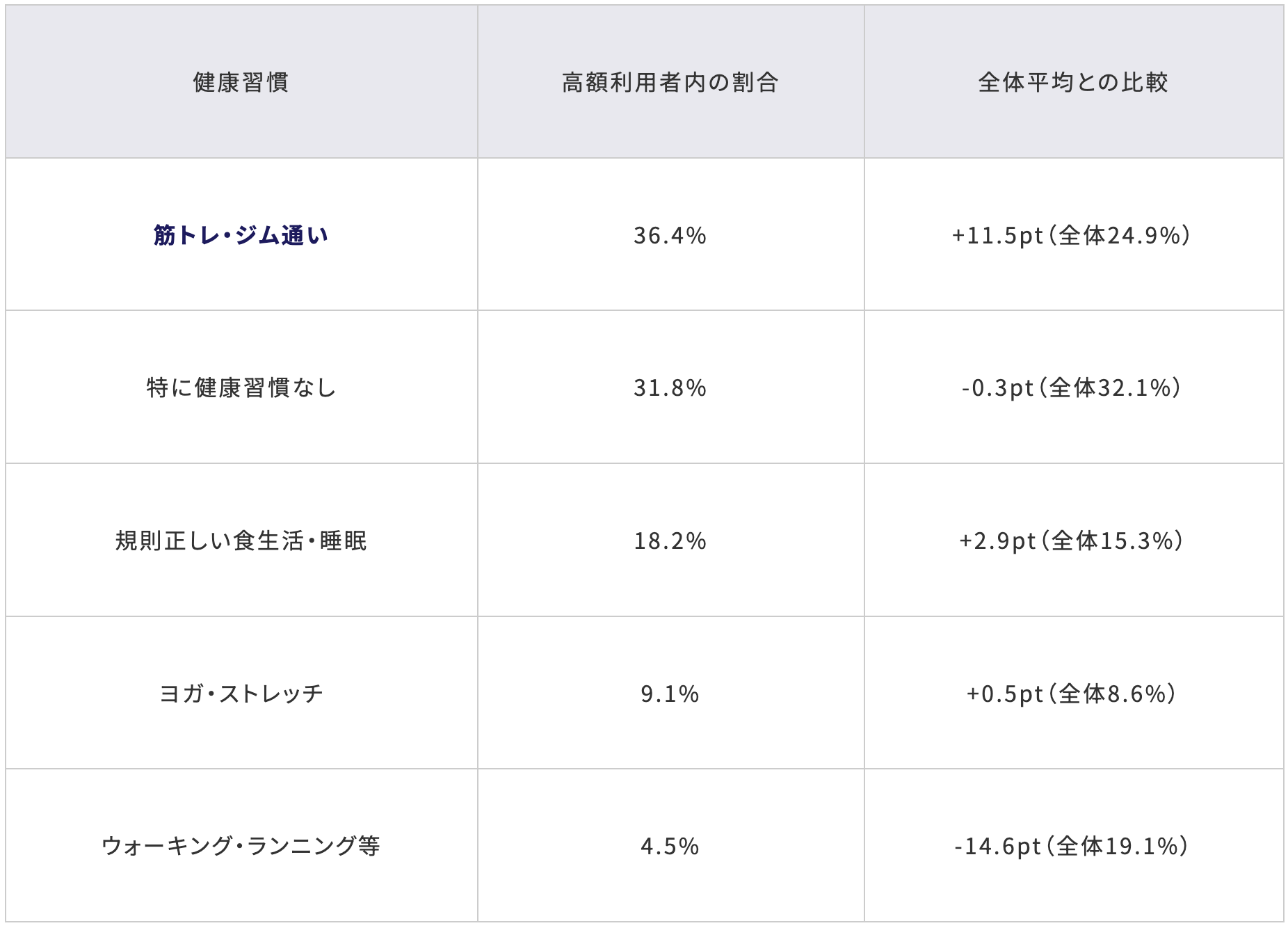Click the 高額利用者内の割合 column header

670,82
